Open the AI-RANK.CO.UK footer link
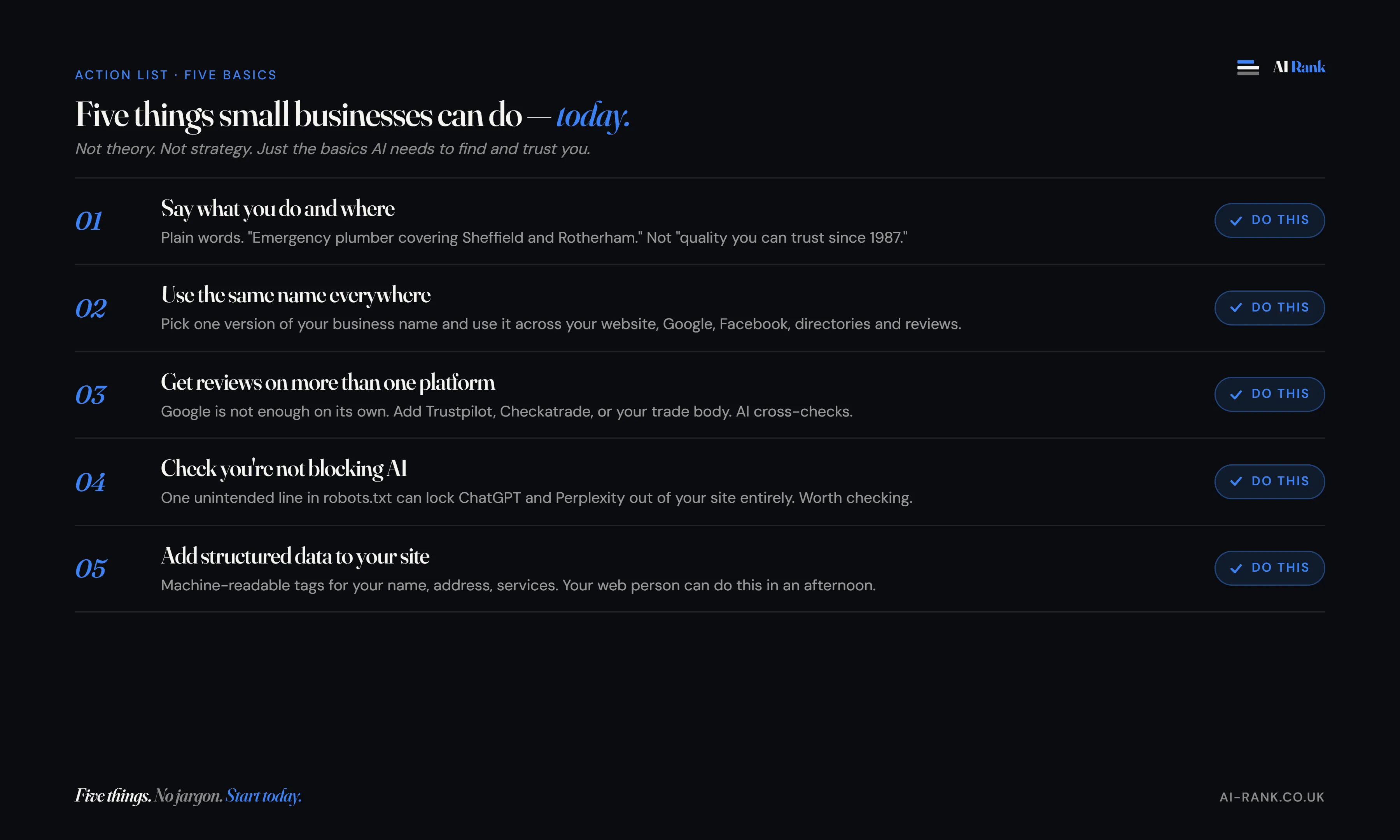The width and height of the screenshot is (1400, 840). (x=1272, y=797)
